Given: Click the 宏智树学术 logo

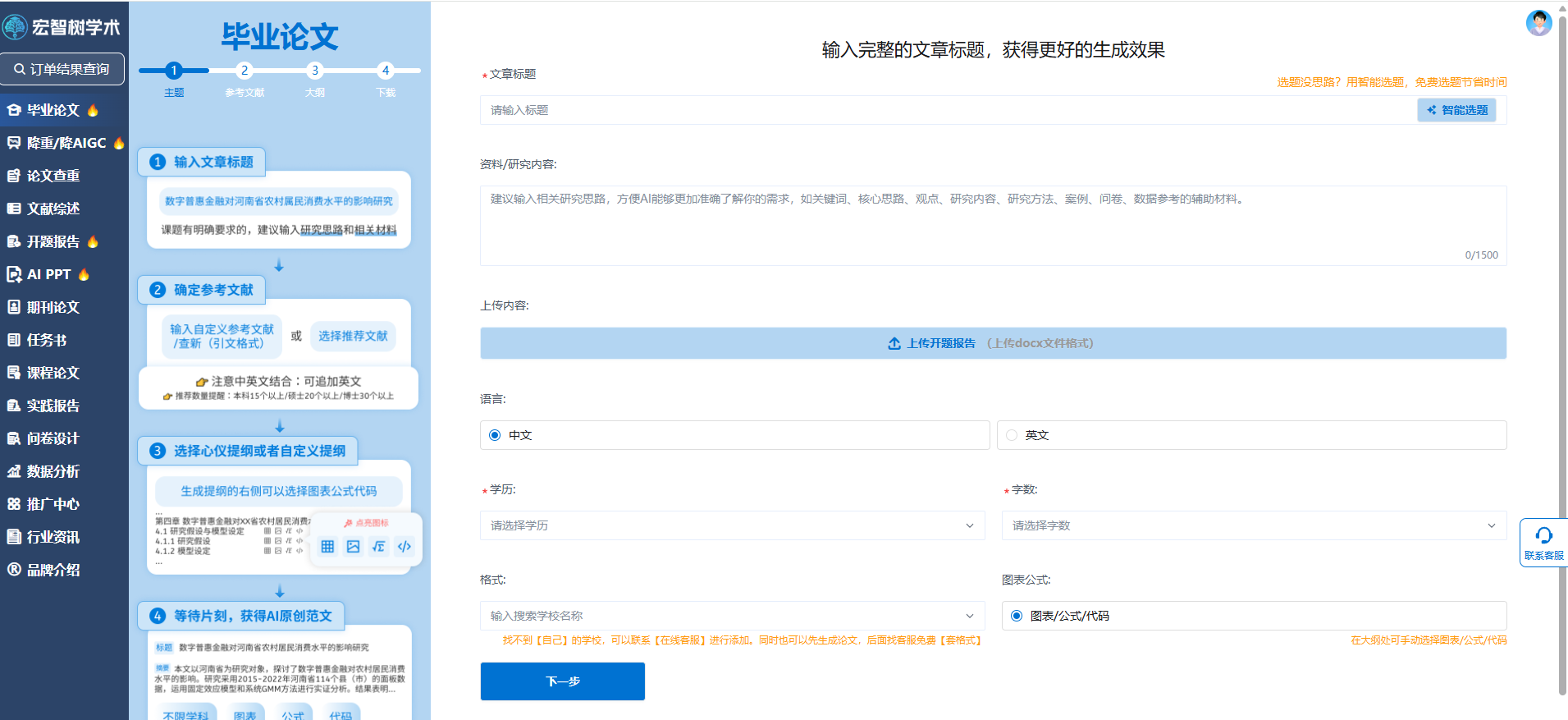Looking at the screenshot, I should [62, 27].
